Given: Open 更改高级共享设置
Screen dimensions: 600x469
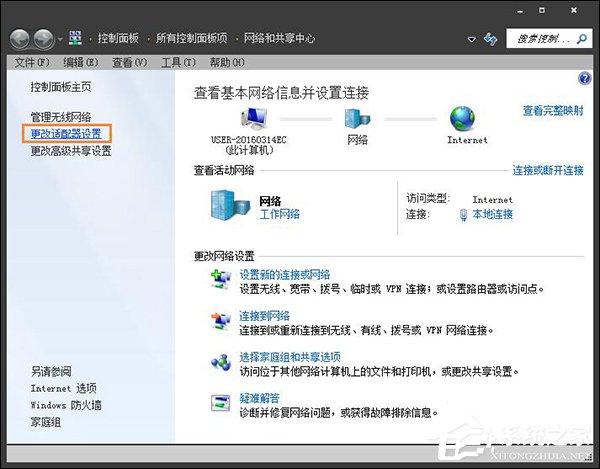Looking at the screenshot, I should 71,151.
